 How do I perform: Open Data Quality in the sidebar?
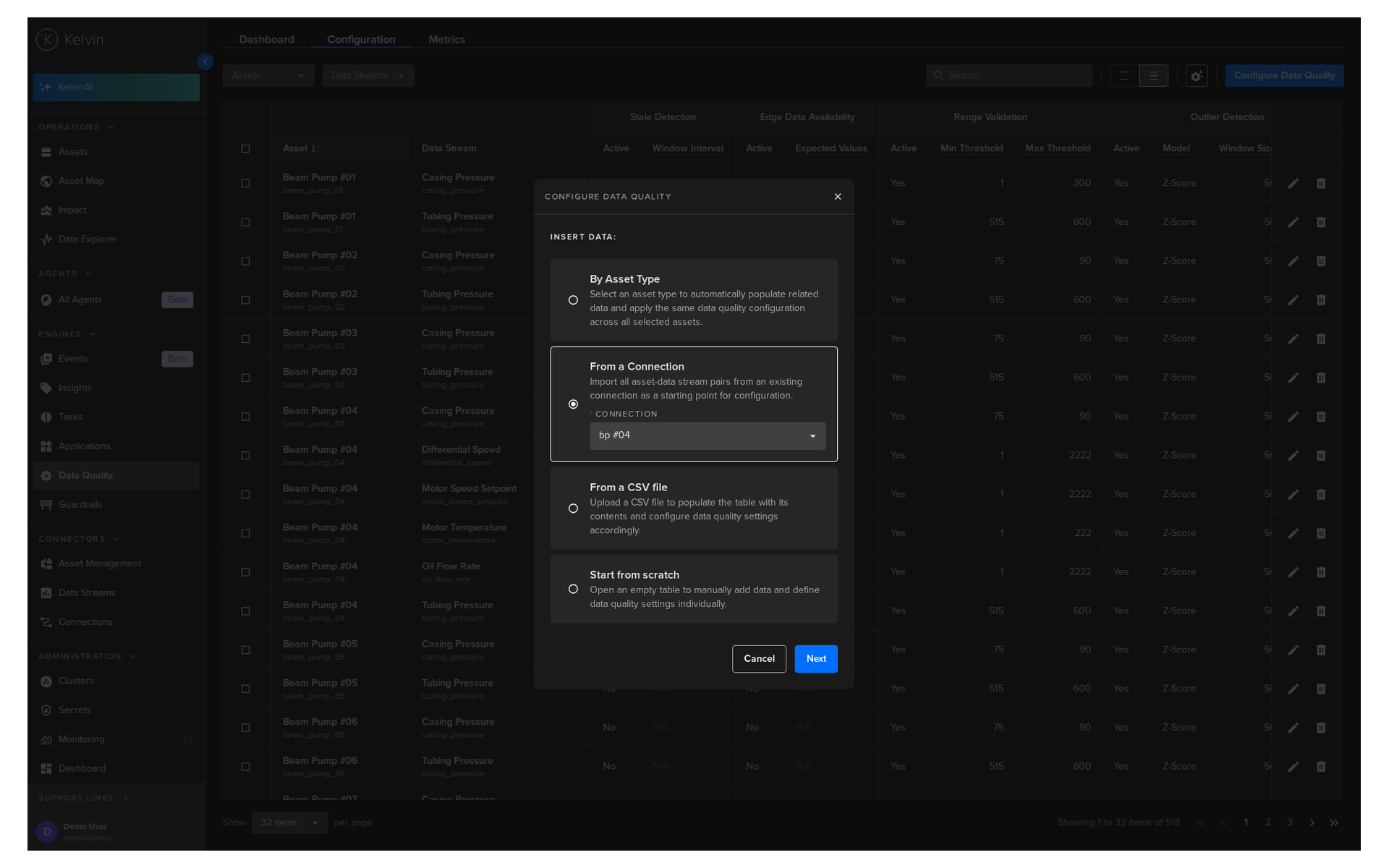pos(116,475)
